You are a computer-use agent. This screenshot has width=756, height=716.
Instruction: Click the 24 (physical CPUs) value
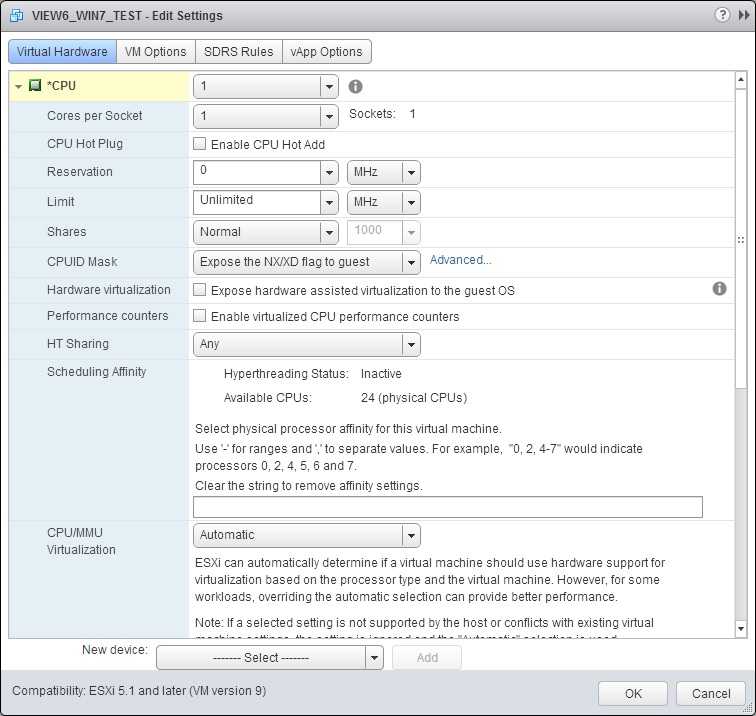pyautogui.click(x=414, y=398)
